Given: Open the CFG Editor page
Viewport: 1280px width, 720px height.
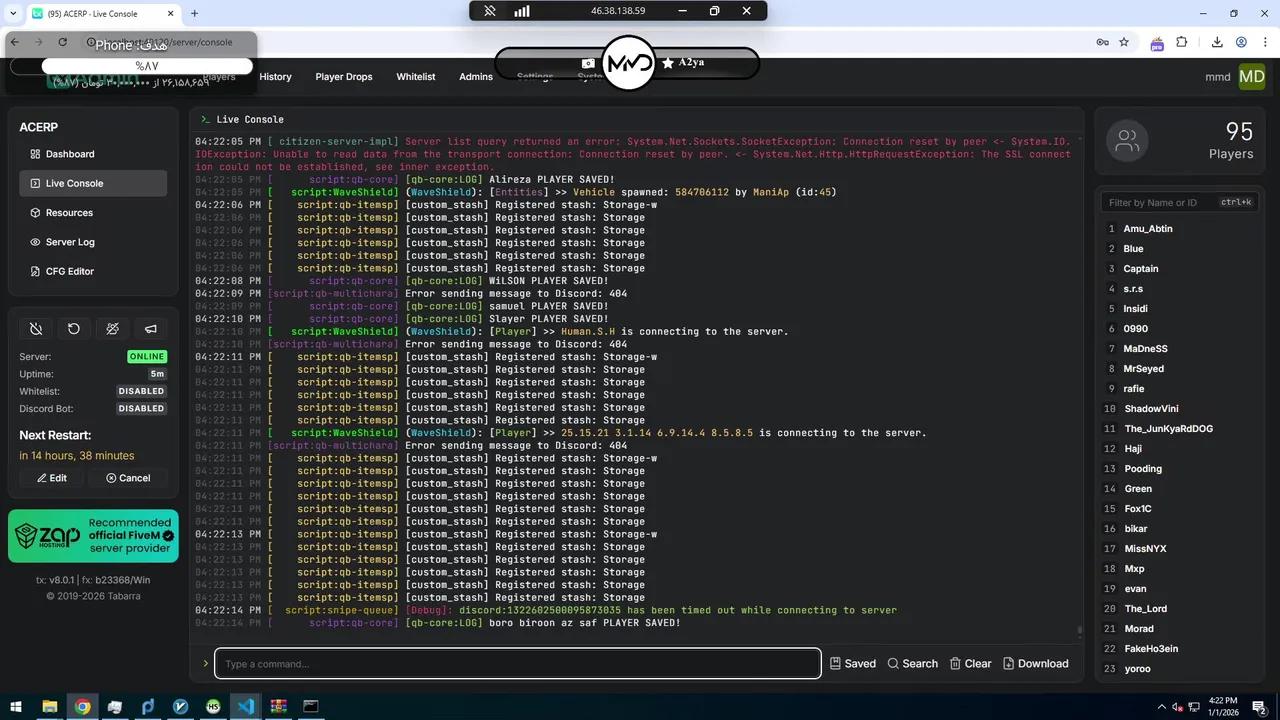Looking at the screenshot, I should pos(69,272).
